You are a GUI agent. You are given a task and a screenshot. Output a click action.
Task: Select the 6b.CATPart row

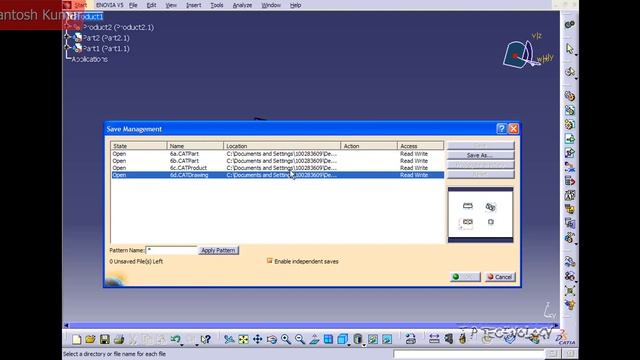[x=278, y=161]
